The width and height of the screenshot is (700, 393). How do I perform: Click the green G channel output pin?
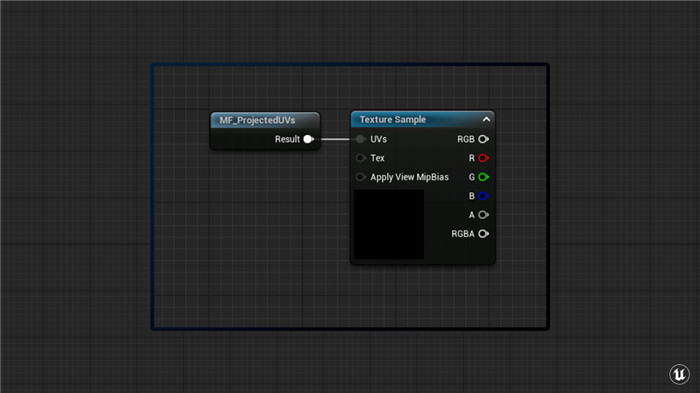483,177
